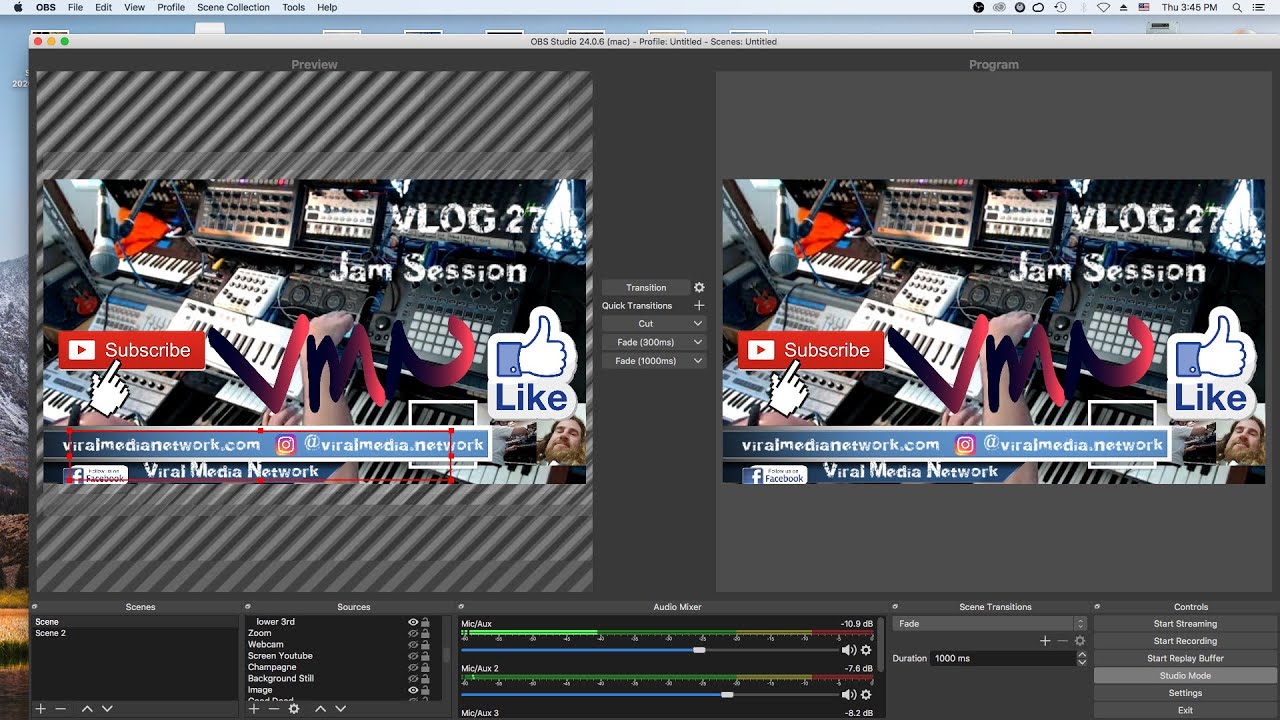Open the File menu
The height and width of the screenshot is (720, 1280).
click(75, 7)
